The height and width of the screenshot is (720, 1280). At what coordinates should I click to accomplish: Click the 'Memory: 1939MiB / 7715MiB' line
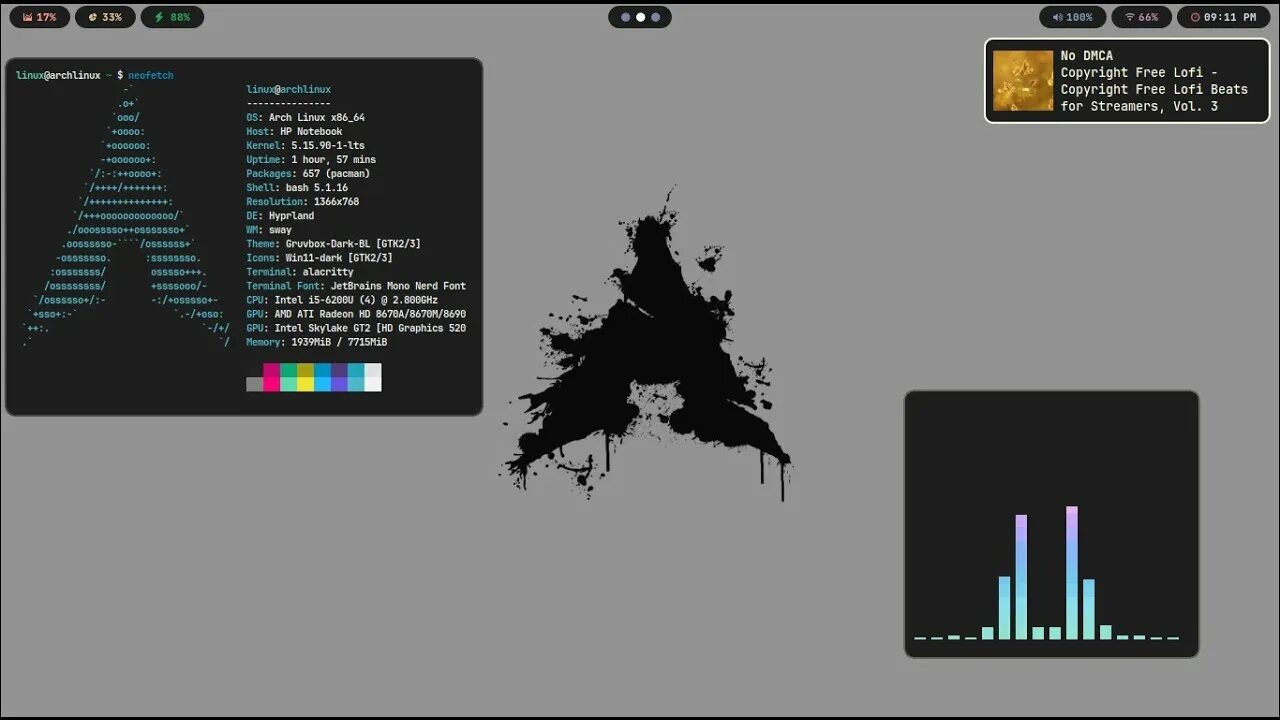316,341
